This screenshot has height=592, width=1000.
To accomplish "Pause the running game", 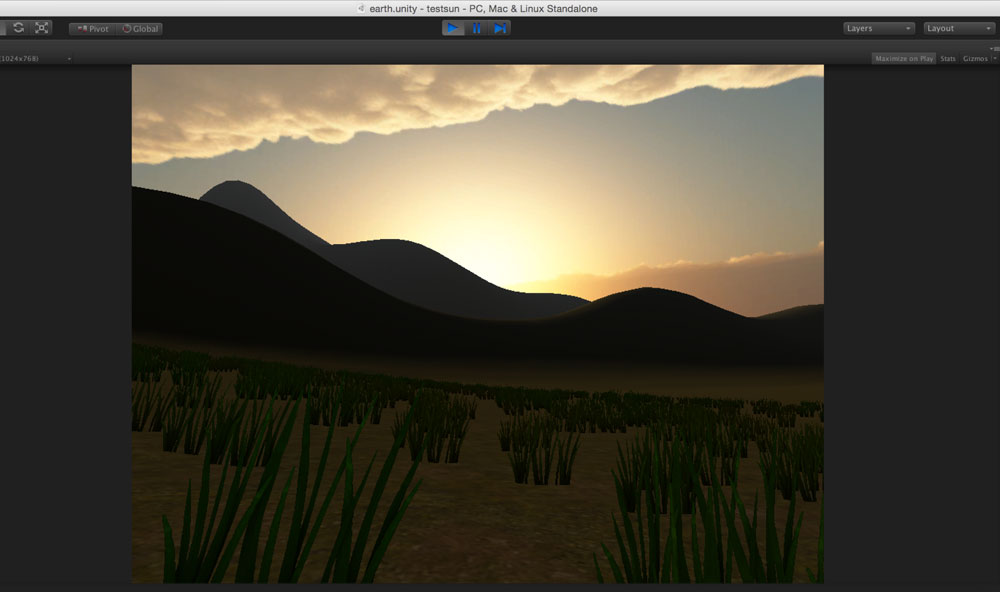I will [x=476, y=28].
